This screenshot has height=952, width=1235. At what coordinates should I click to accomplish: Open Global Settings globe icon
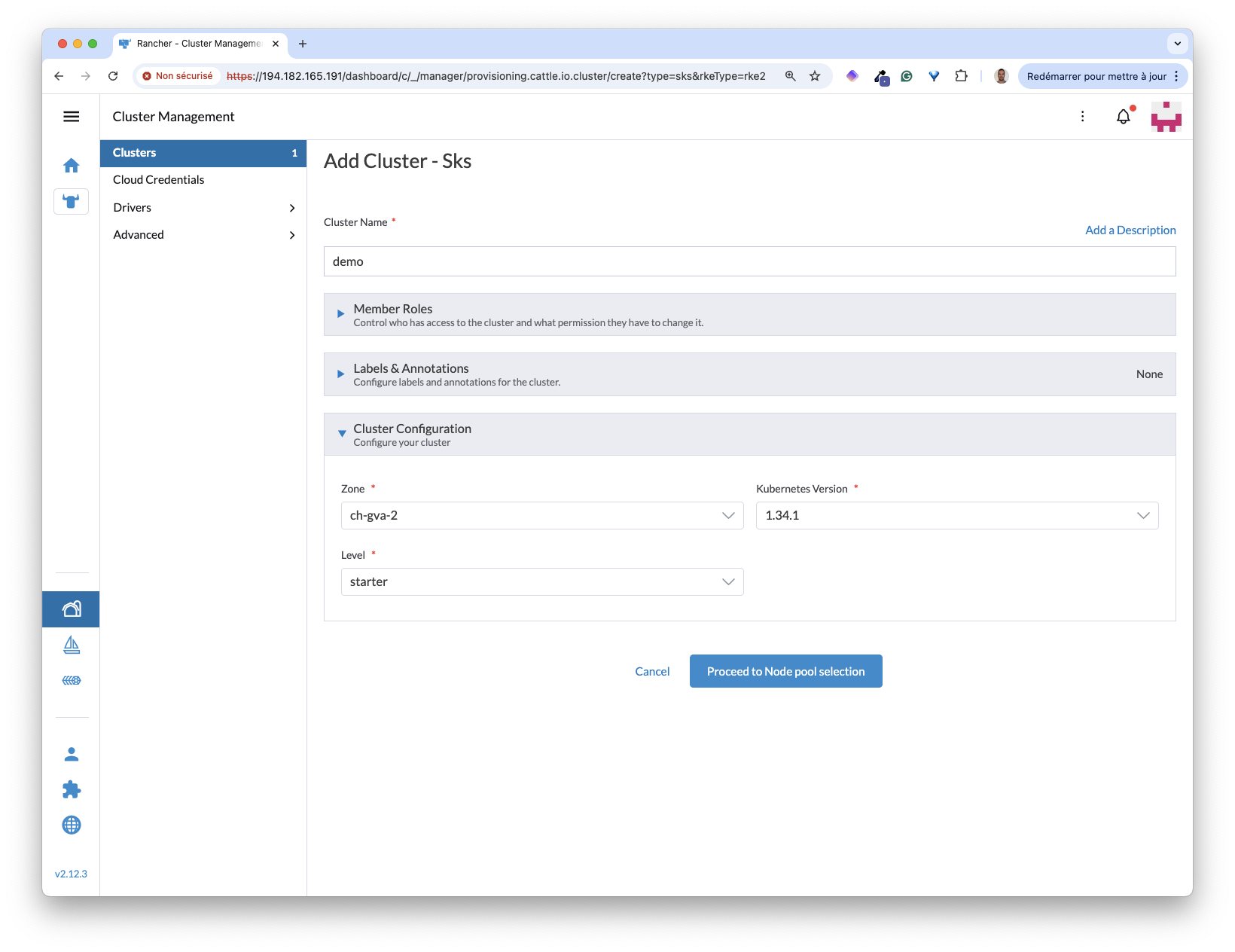[x=72, y=825]
